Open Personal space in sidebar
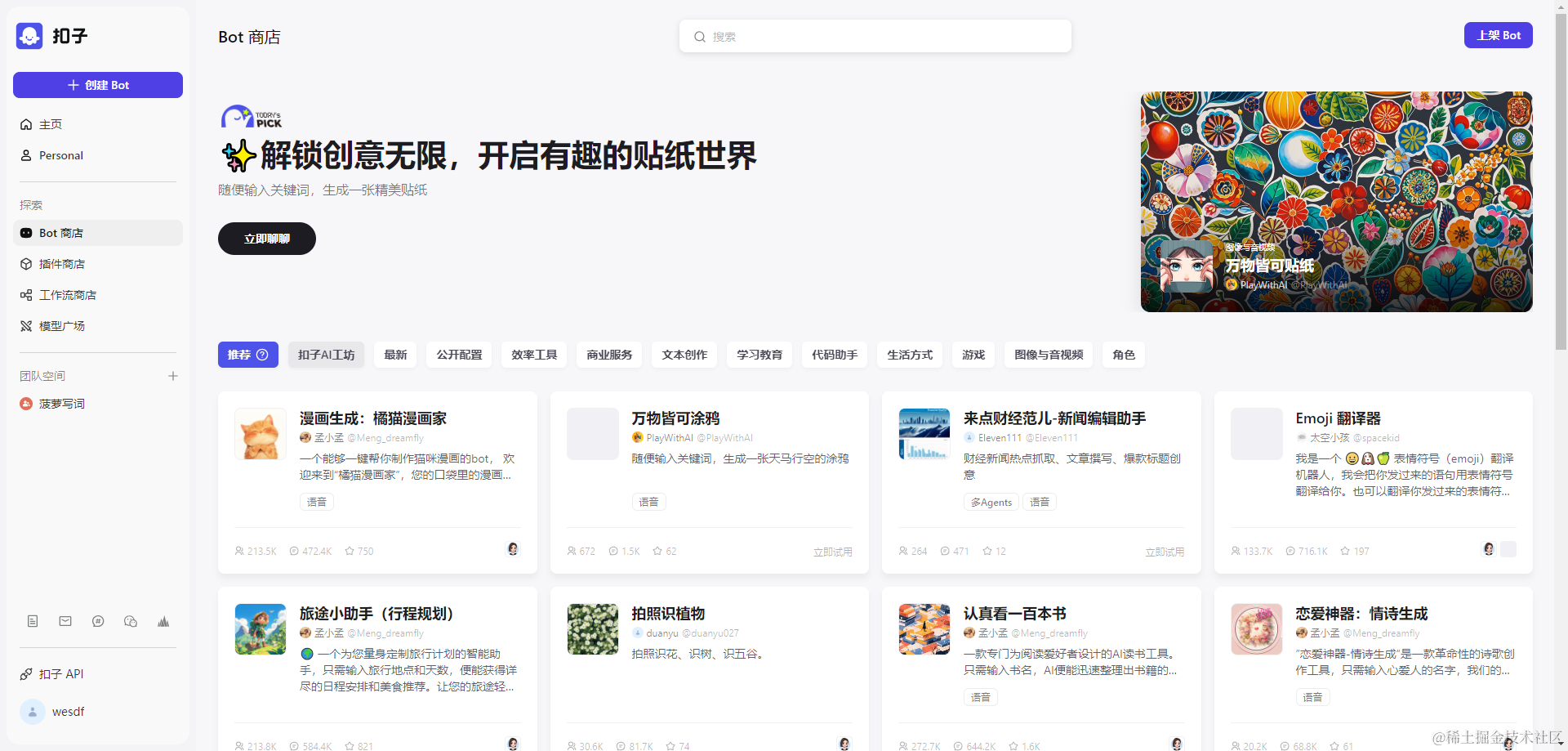 [98, 155]
